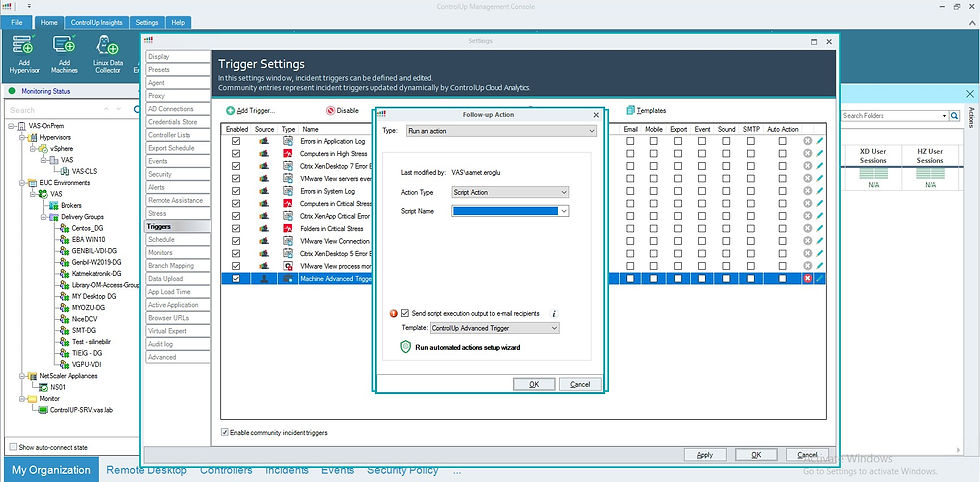Select the NS01 NetScaler appliance
980x482 pixels.
pyautogui.click(x=52, y=387)
